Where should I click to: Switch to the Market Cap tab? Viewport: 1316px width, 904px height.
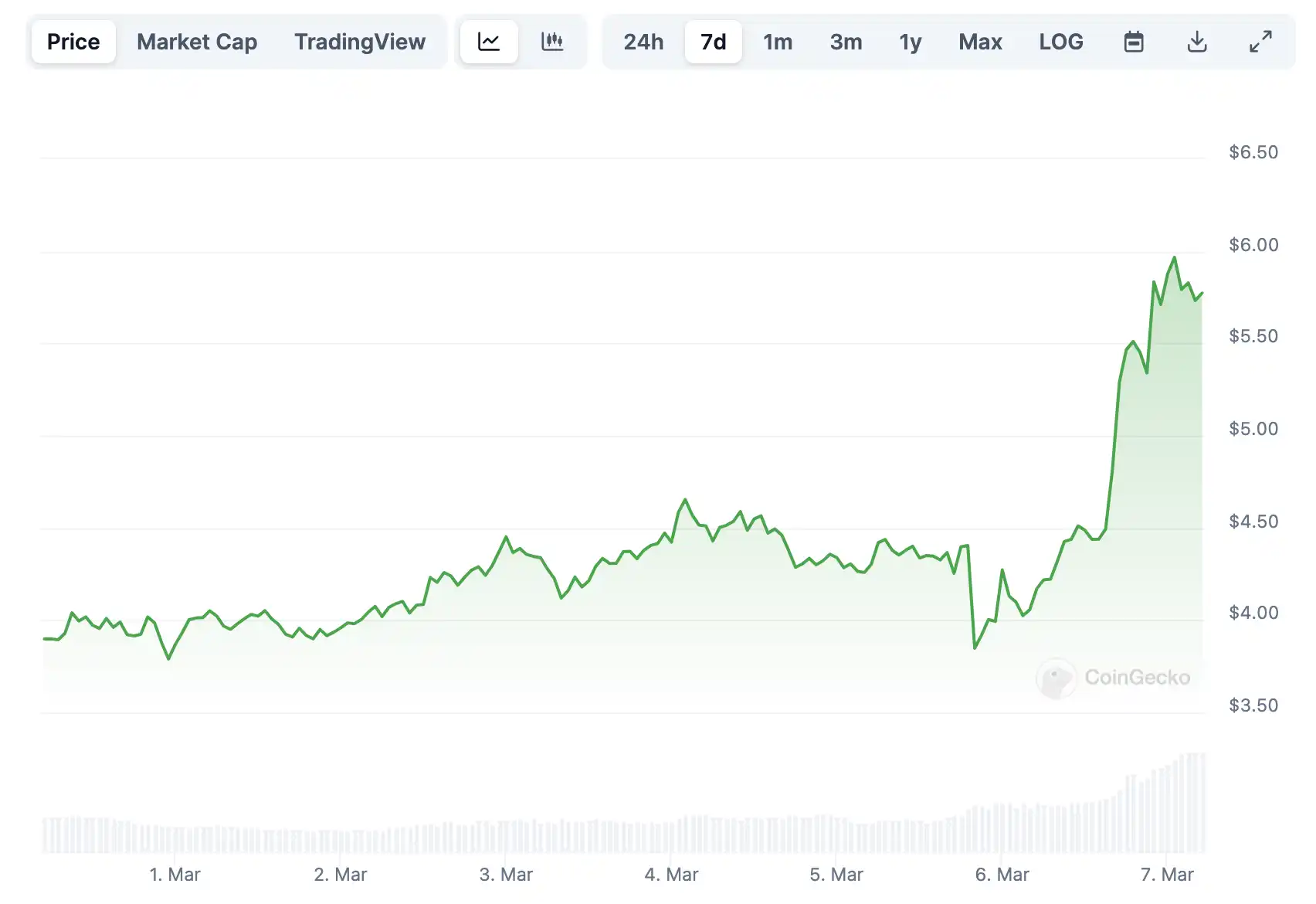(x=197, y=42)
